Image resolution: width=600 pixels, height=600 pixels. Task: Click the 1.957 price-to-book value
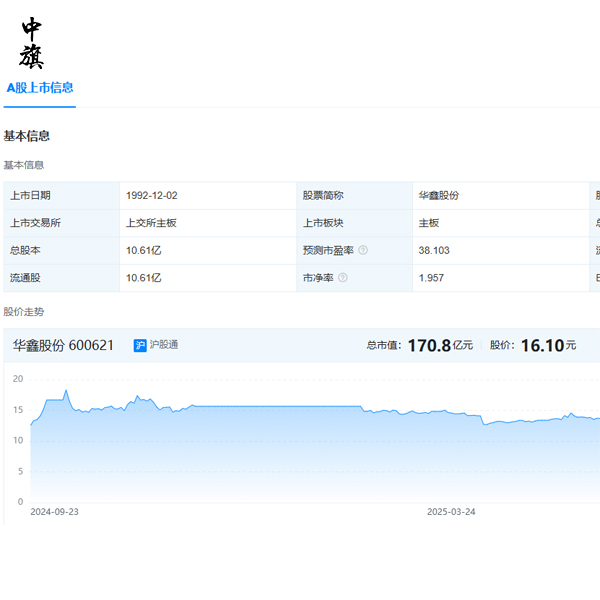pyautogui.click(x=431, y=278)
